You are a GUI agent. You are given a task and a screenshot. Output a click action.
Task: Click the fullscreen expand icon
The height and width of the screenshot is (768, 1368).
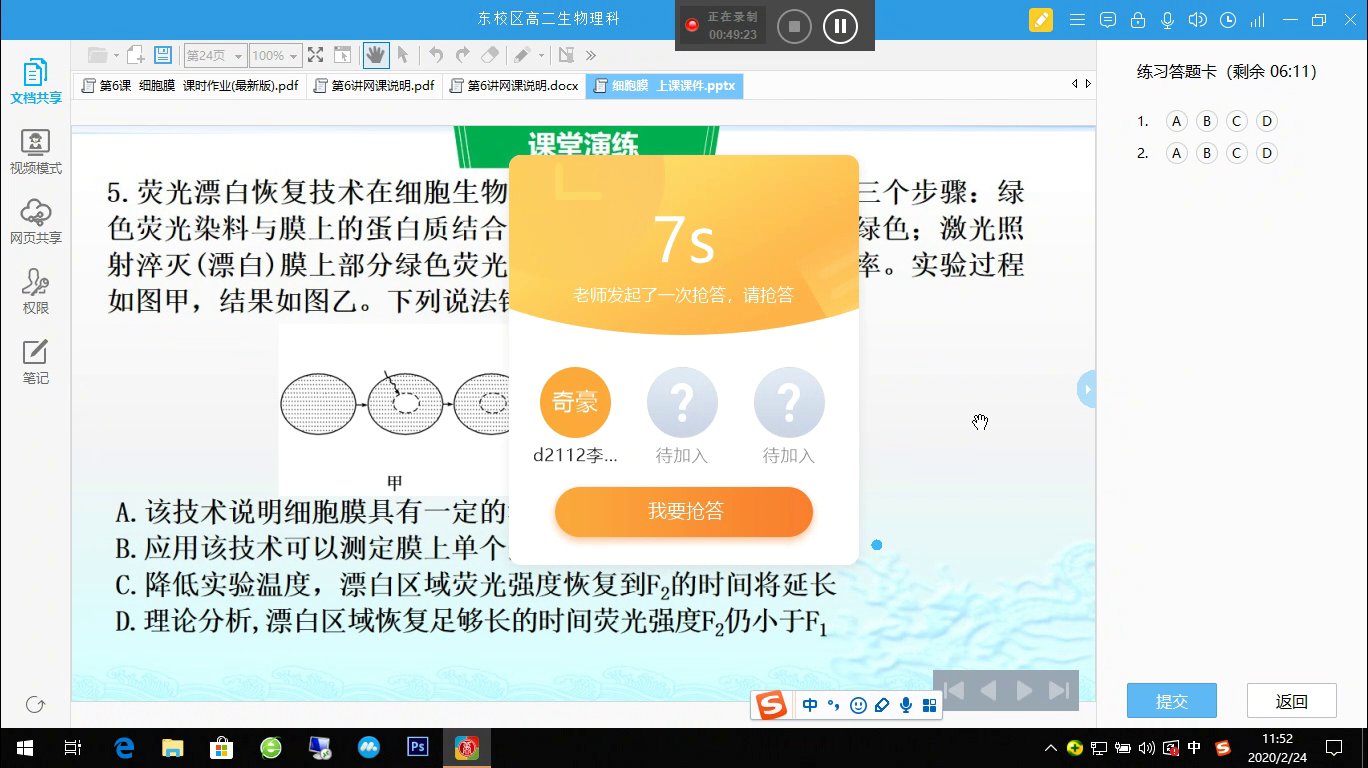(x=315, y=55)
